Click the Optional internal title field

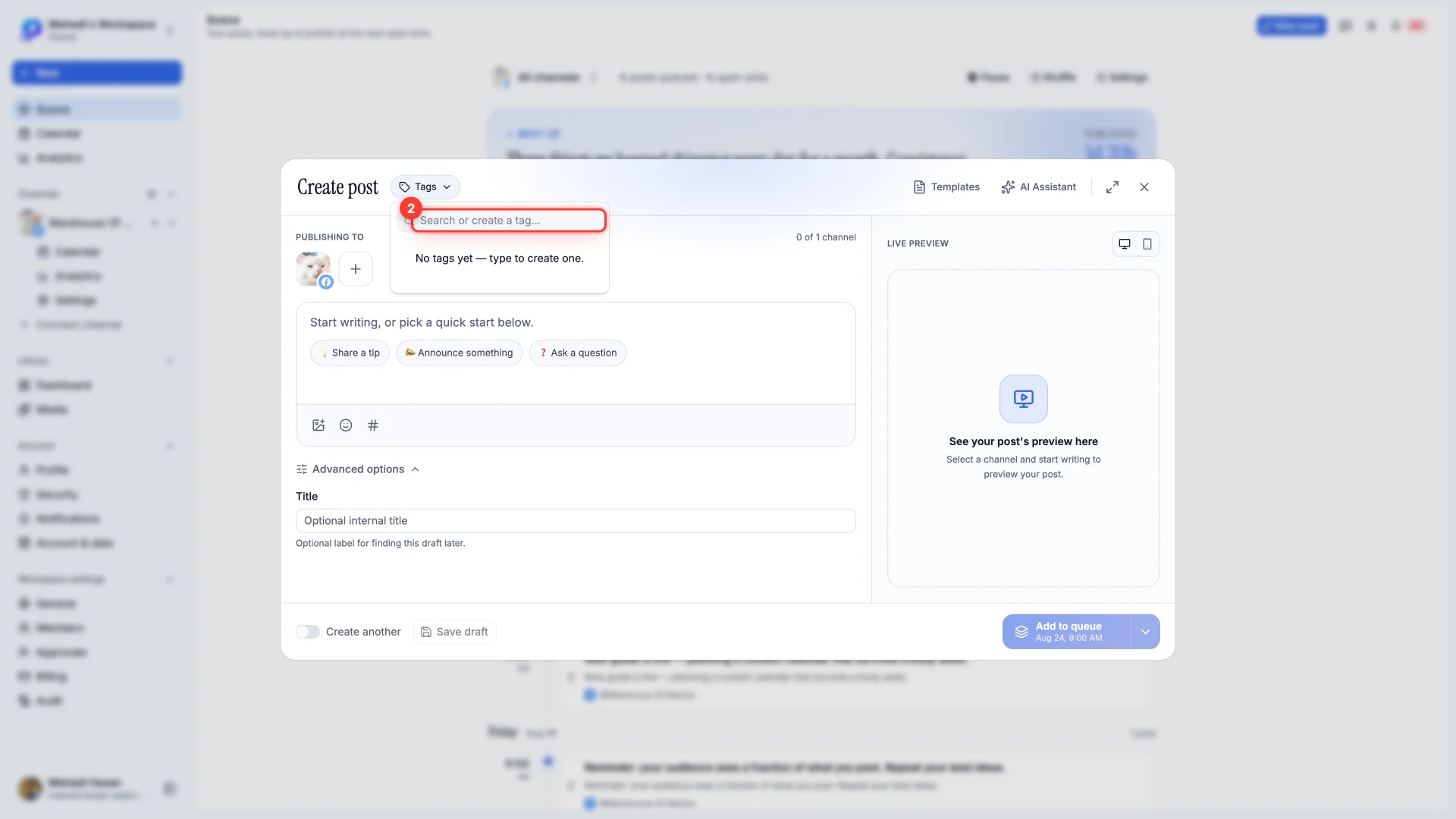(x=576, y=521)
